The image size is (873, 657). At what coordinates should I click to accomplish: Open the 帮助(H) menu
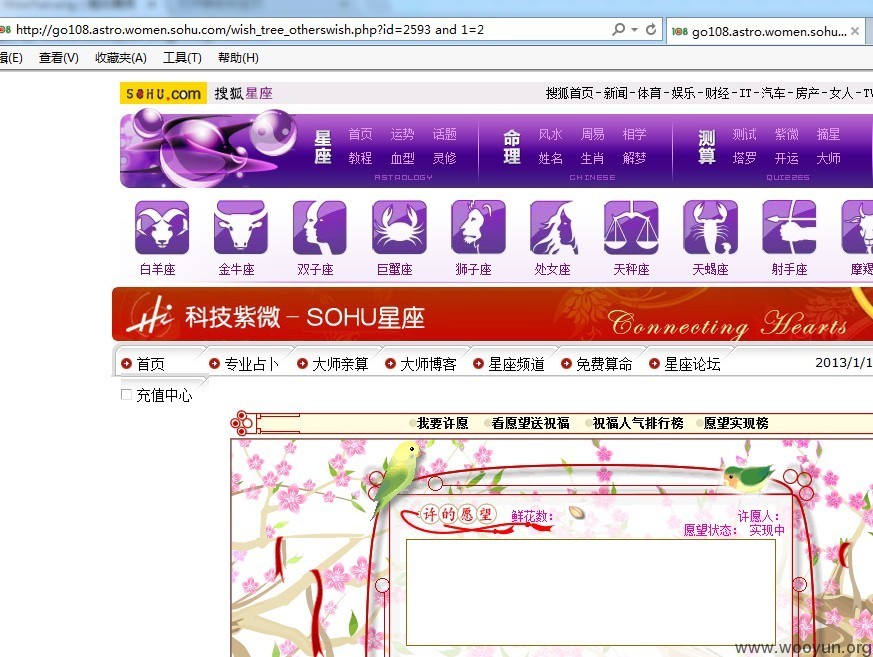[238, 58]
